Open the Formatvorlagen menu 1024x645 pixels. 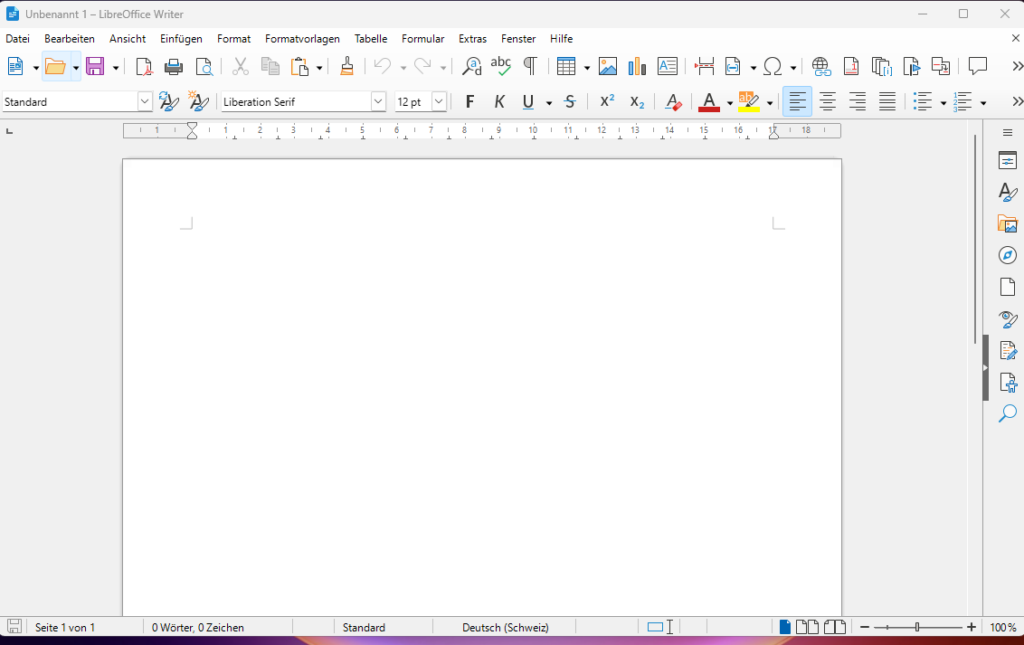click(x=302, y=39)
